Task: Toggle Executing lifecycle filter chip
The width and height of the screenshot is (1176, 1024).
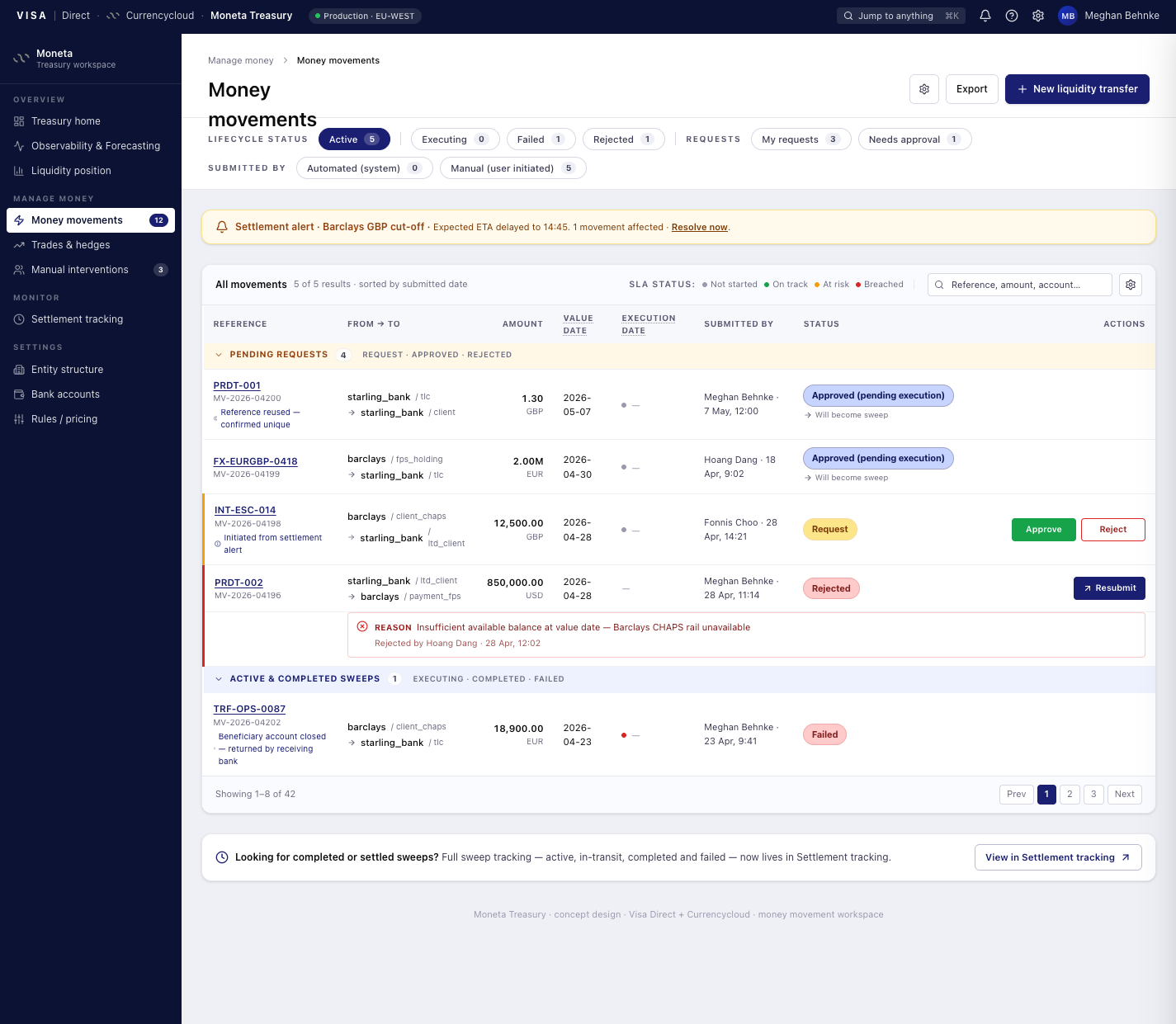Action: (x=456, y=139)
